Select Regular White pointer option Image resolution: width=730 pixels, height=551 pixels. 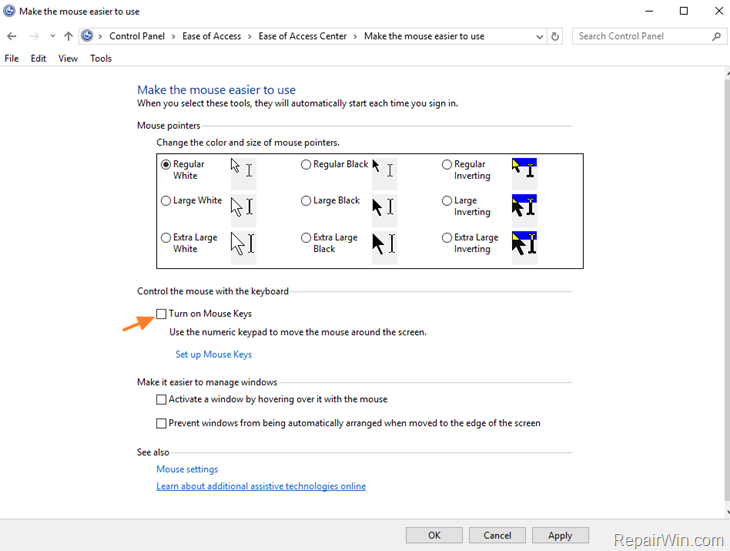(x=166, y=165)
